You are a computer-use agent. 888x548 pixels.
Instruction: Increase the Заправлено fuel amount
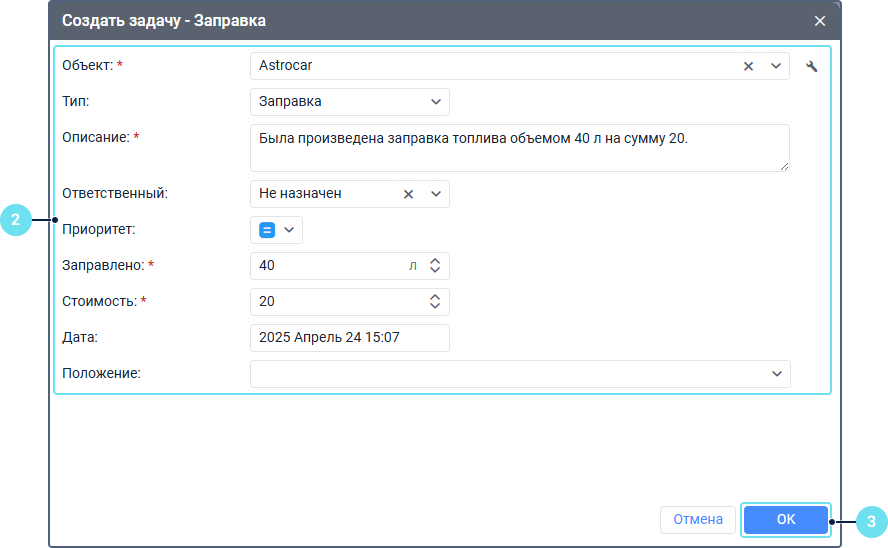pyautogui.click(x=435, y=261)
